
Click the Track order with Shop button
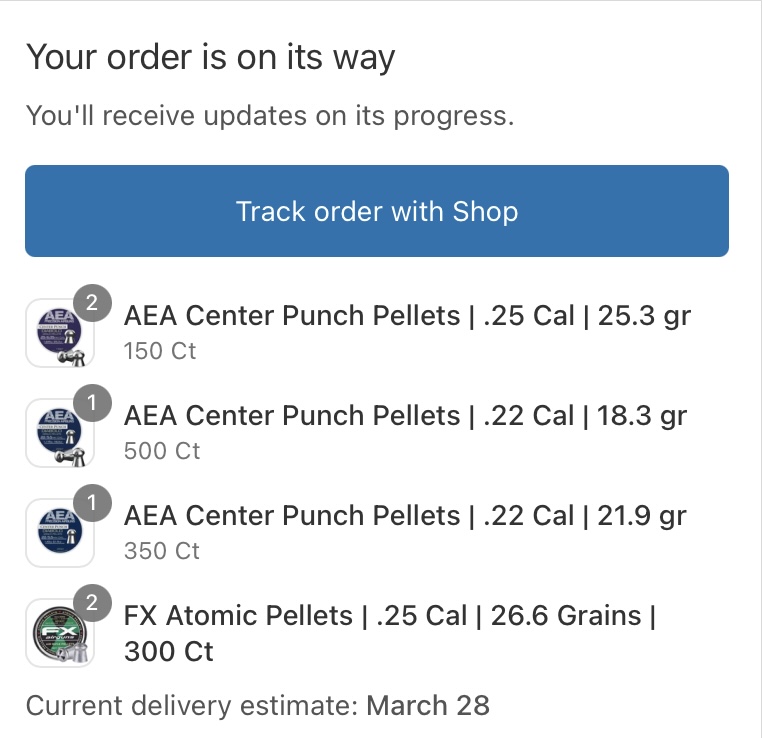(377, 211)
